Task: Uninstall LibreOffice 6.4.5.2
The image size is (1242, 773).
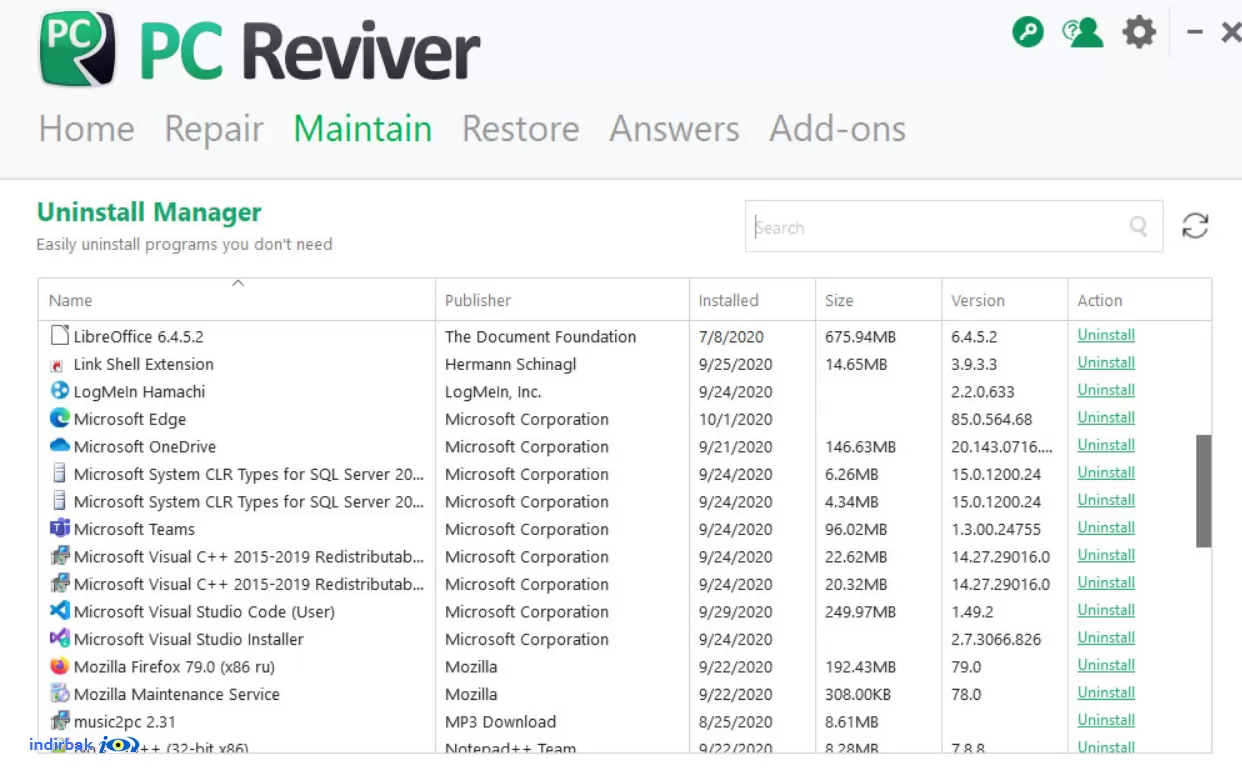Action: pos(1106,335)
